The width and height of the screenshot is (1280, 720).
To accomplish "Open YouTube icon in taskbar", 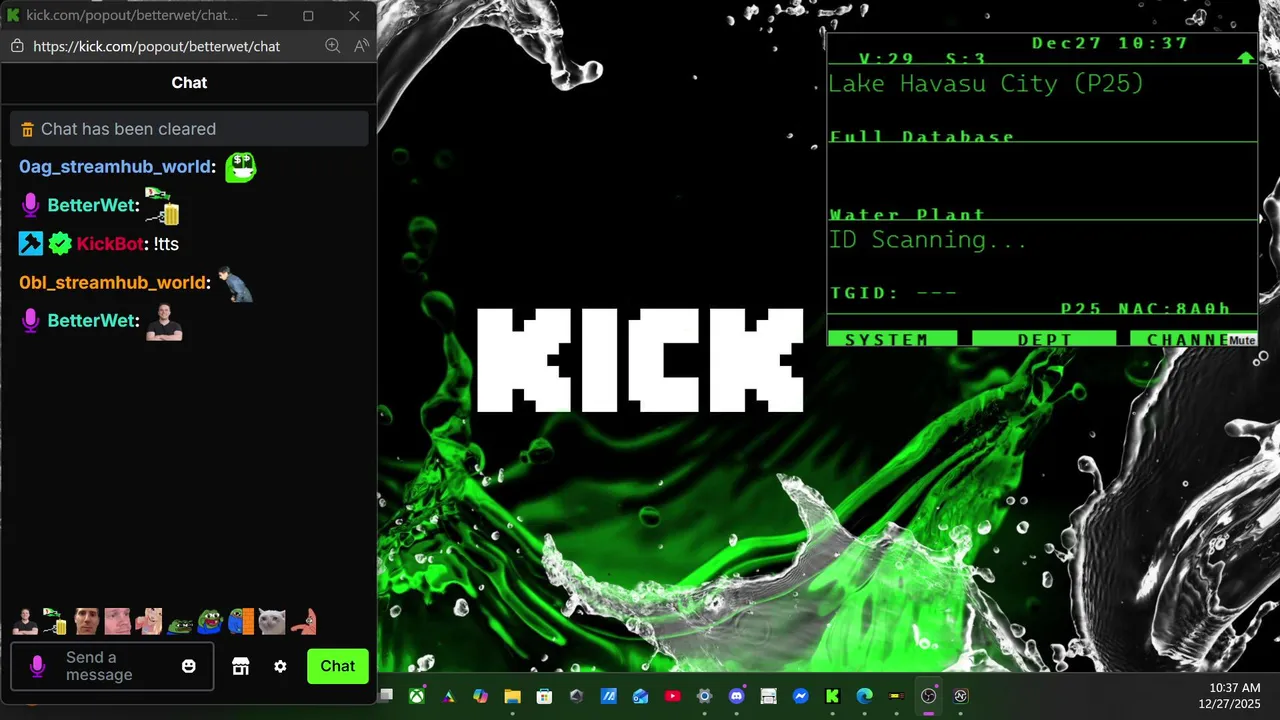I will pos(672,696).
